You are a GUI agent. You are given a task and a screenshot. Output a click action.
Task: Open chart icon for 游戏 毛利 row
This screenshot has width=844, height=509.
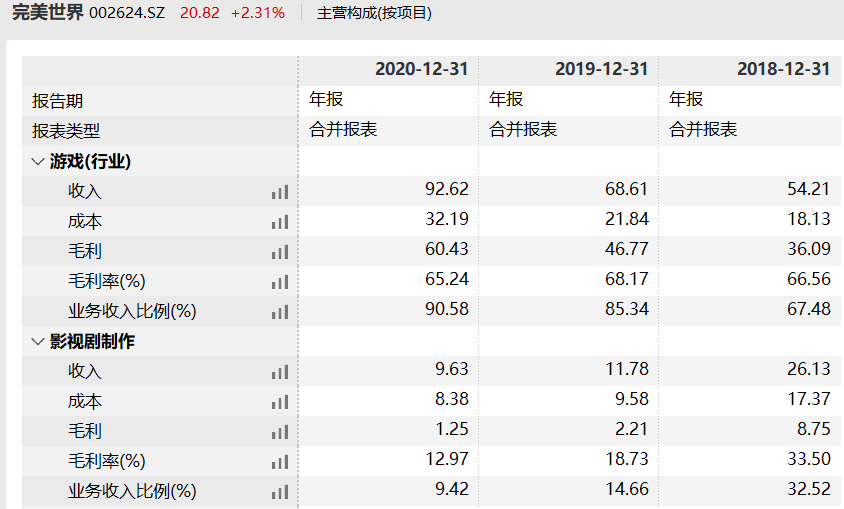[280, 252]
